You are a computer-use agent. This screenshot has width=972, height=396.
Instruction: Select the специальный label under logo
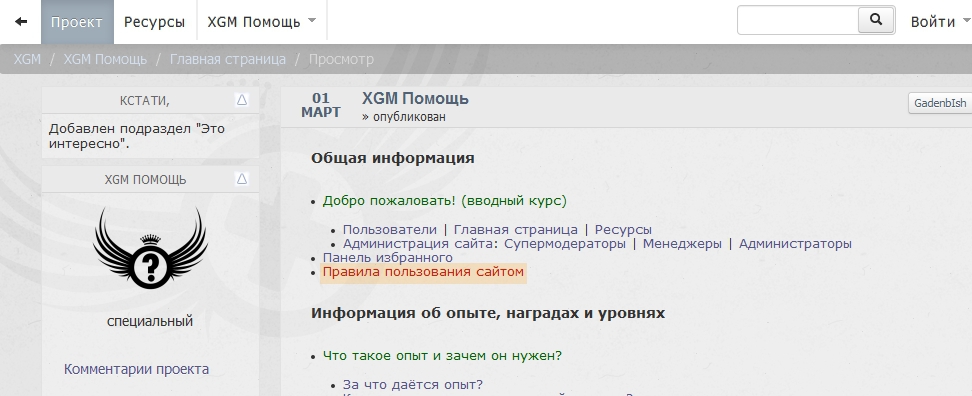(x=150, y=321)
